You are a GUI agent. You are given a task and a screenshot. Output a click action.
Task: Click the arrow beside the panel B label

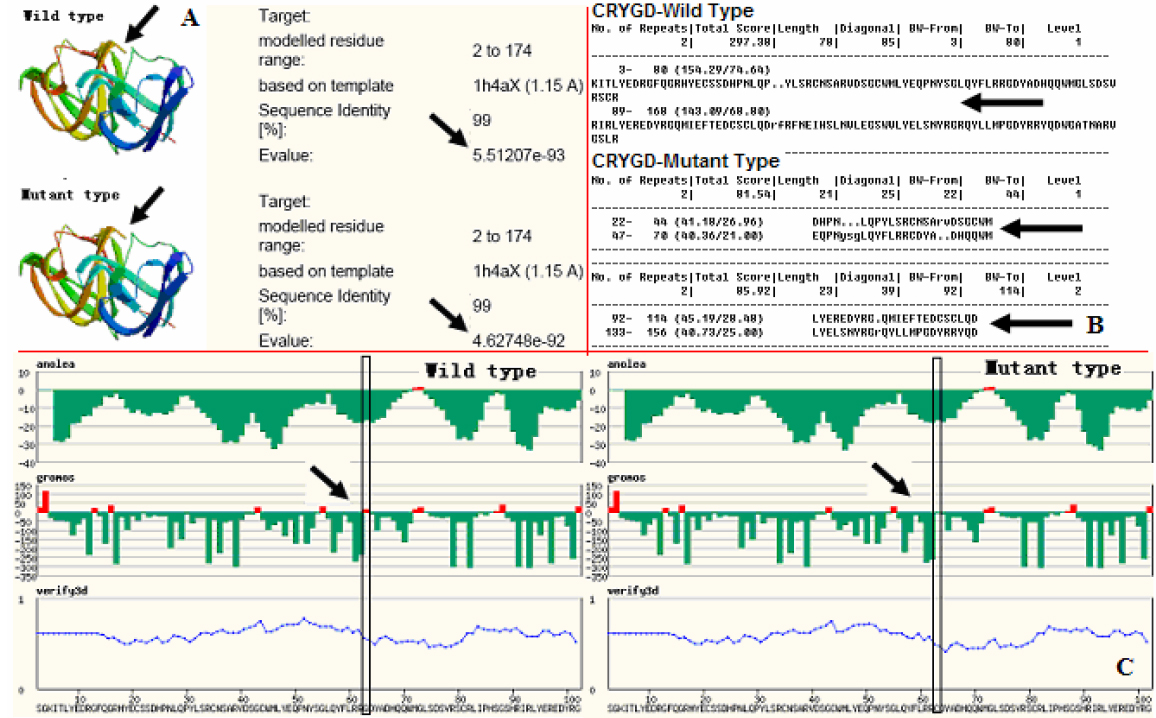pos(1040,324)
